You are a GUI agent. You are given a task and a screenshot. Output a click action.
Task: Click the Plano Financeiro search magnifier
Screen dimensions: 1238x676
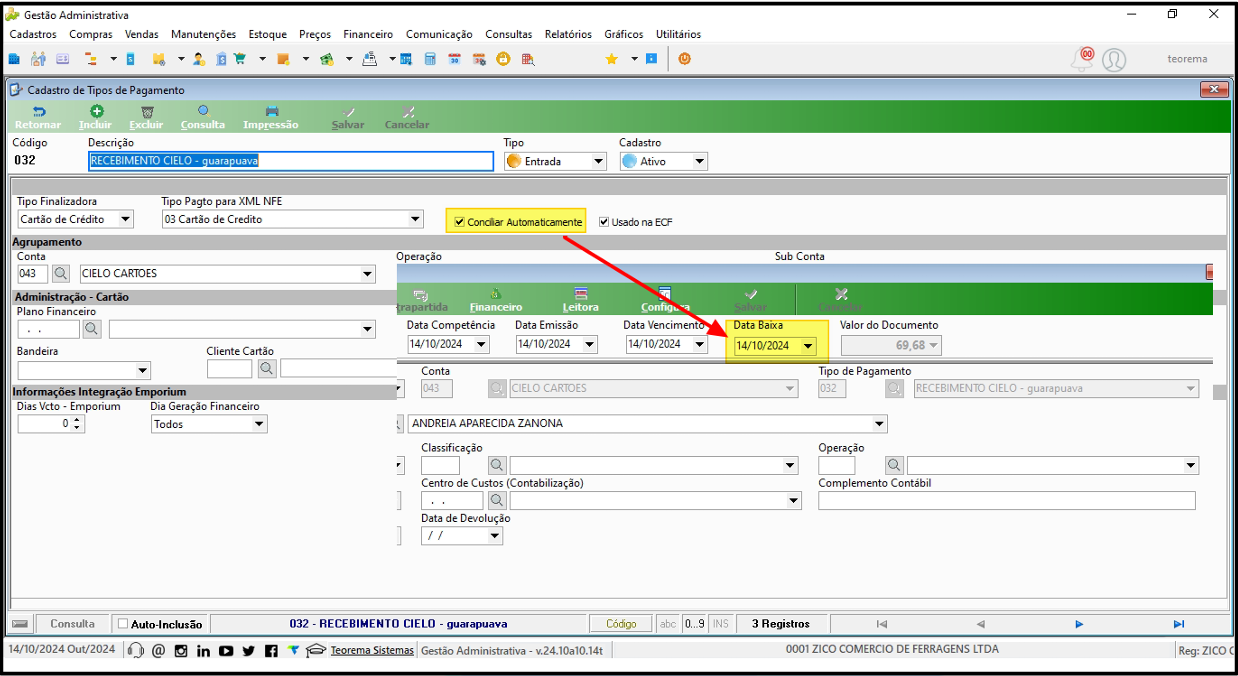(92, 328)
